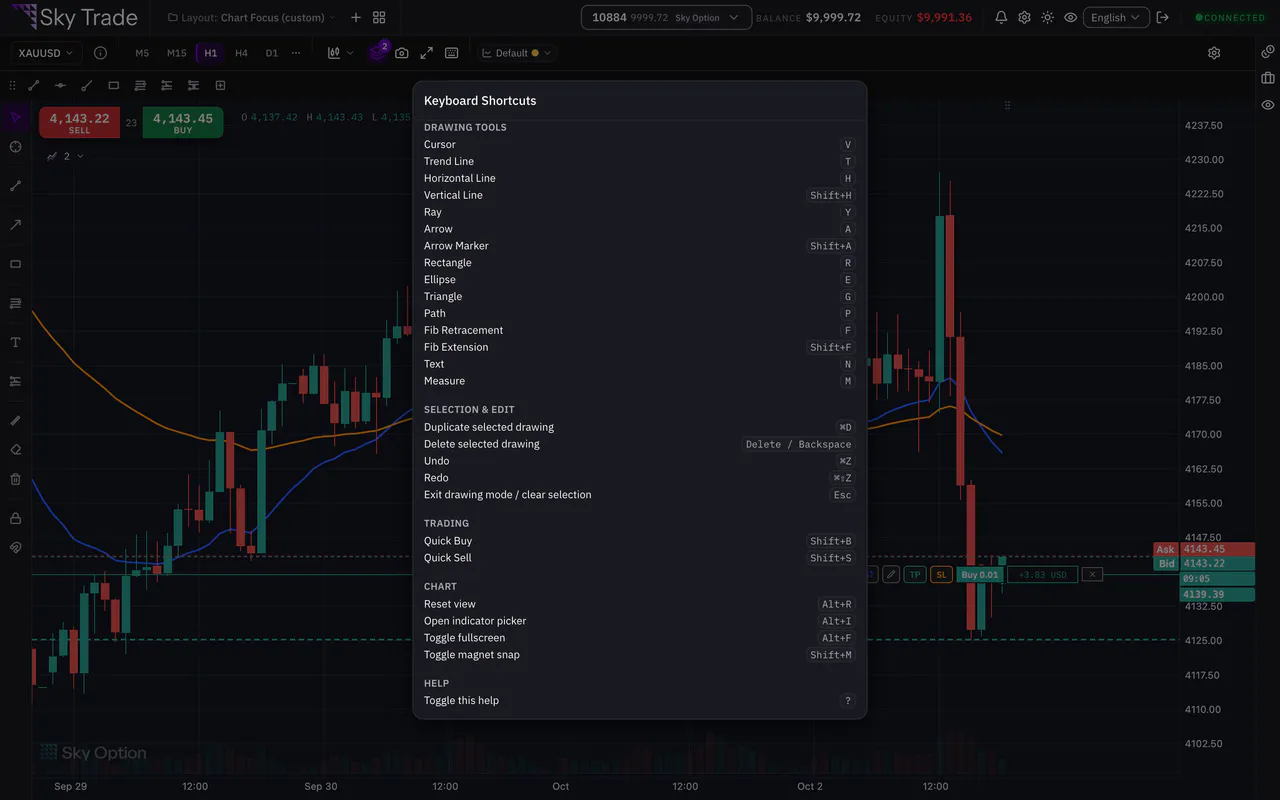This screenshot has width=1280, height=800.
Task: Add a new chart with the plus icon
Action: coord(355,17)
